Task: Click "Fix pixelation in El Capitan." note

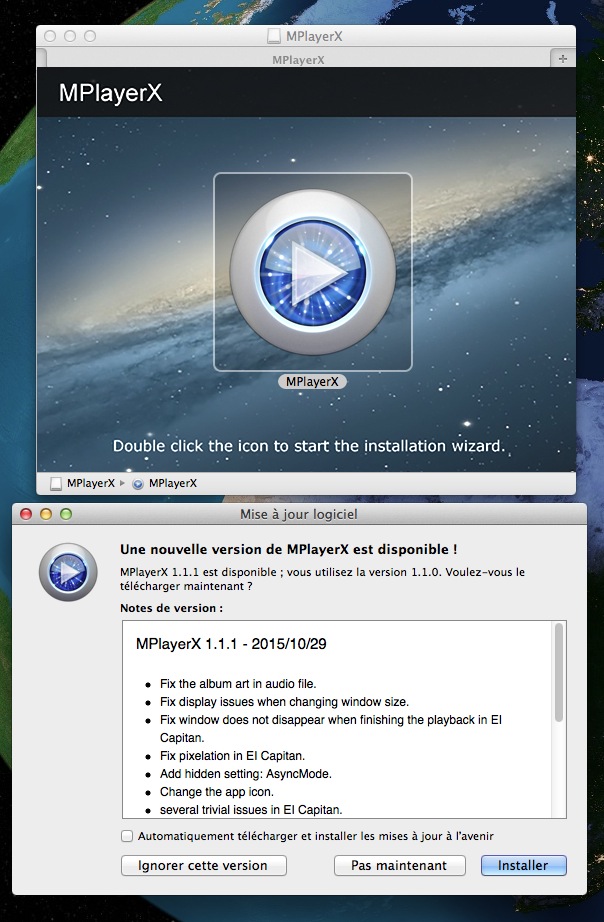Action: coord(232,756)
